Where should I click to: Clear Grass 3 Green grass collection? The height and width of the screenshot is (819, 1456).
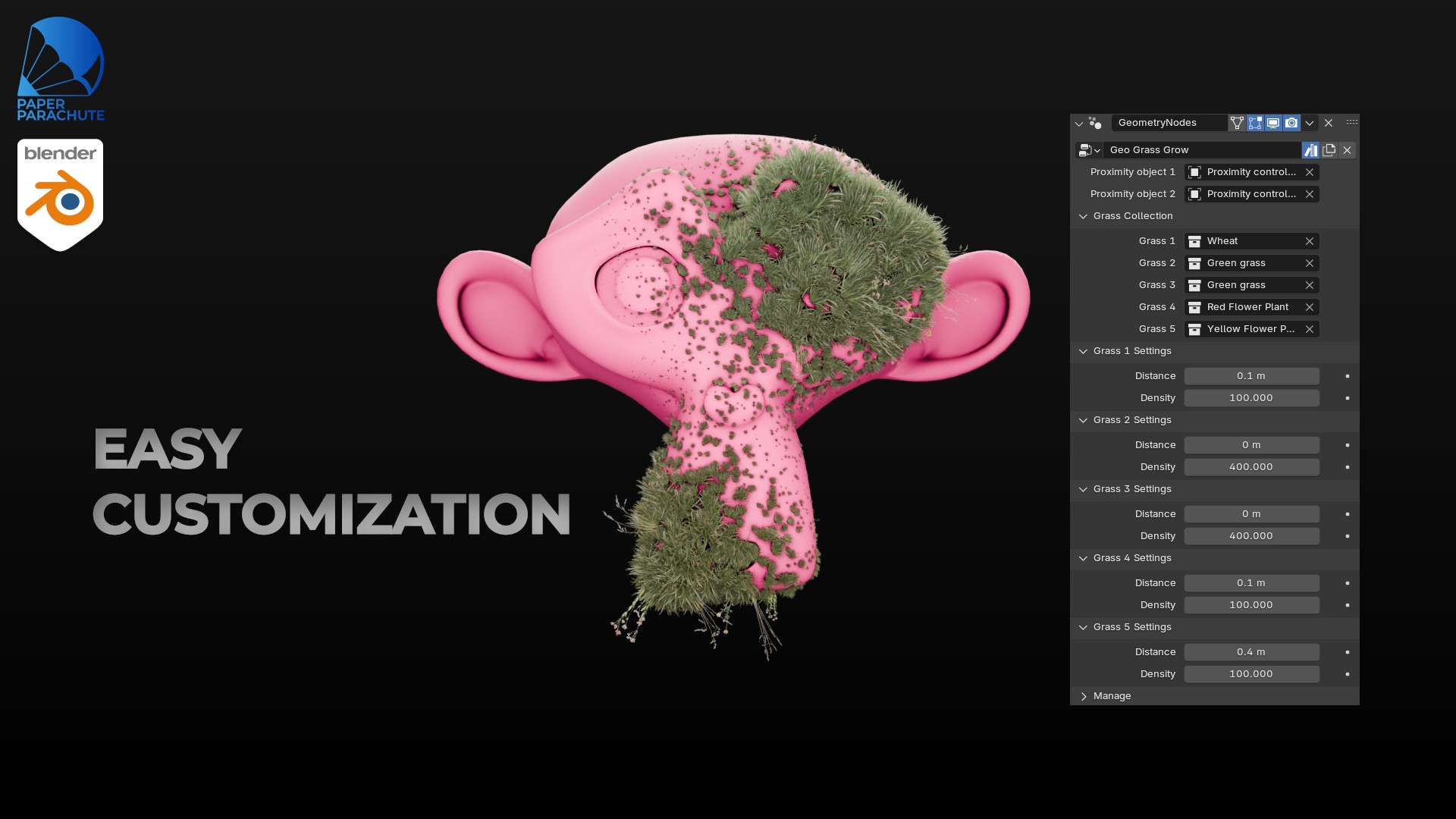click(1310, 285)
